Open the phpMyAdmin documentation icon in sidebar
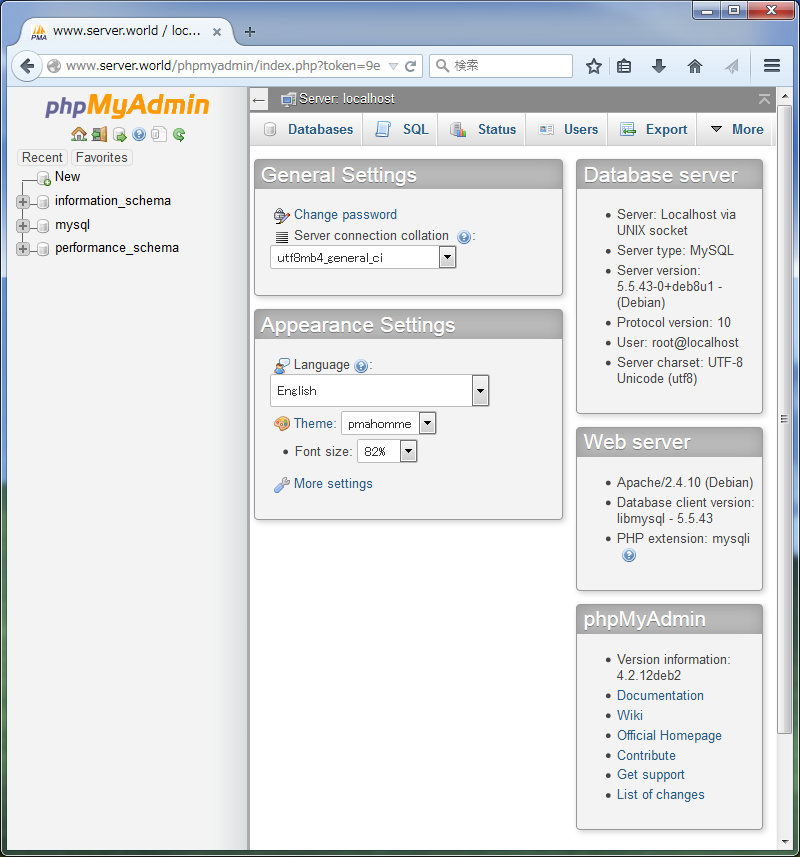800x857 pixels. point(139,134)
